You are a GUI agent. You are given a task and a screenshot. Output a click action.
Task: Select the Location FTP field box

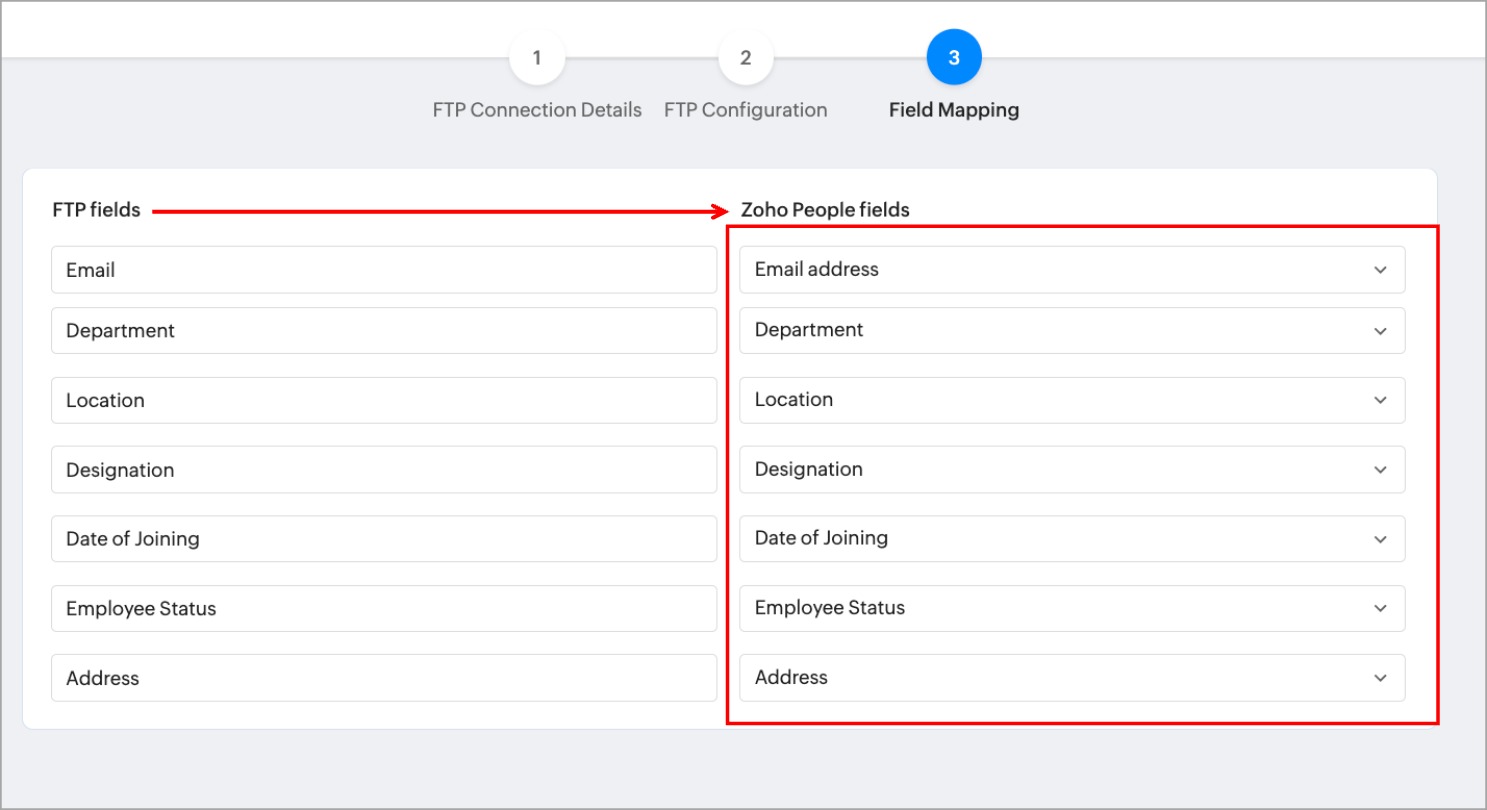(384, 400)
